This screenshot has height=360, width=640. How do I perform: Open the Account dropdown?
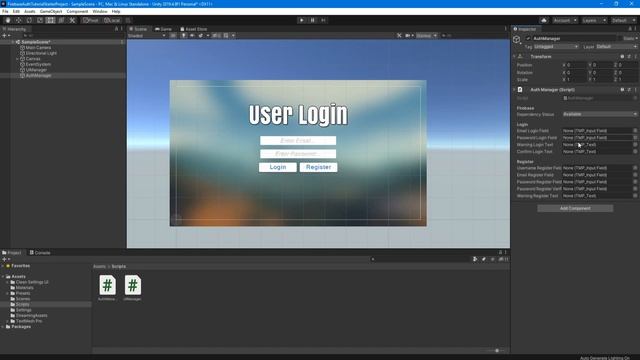pos(565,20)
